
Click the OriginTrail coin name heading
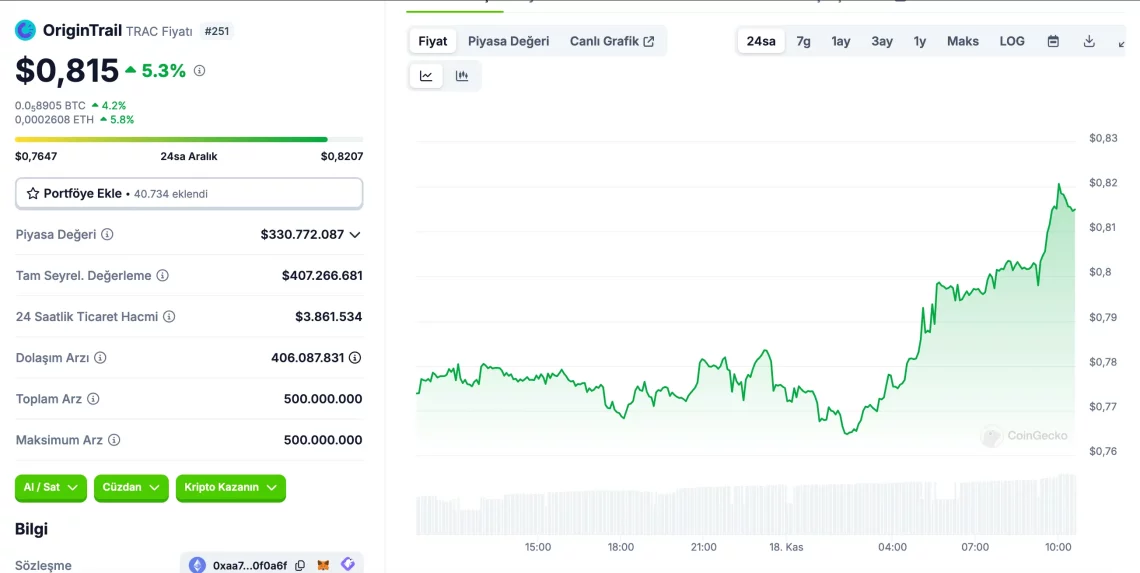pyautogui.click(x=82, y=31)
